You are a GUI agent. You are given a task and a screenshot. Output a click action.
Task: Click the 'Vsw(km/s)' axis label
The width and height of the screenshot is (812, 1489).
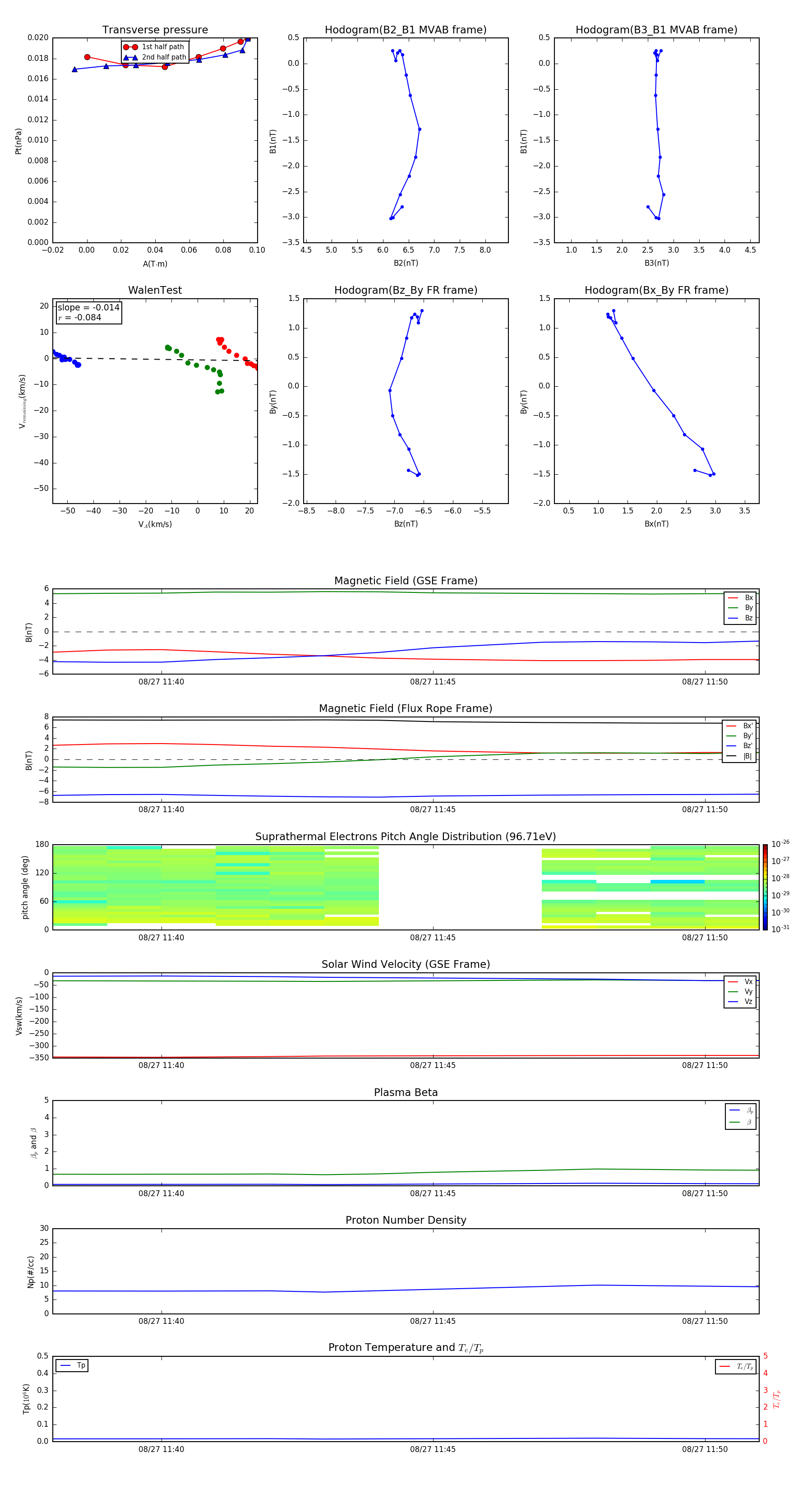click(18, 1016)
